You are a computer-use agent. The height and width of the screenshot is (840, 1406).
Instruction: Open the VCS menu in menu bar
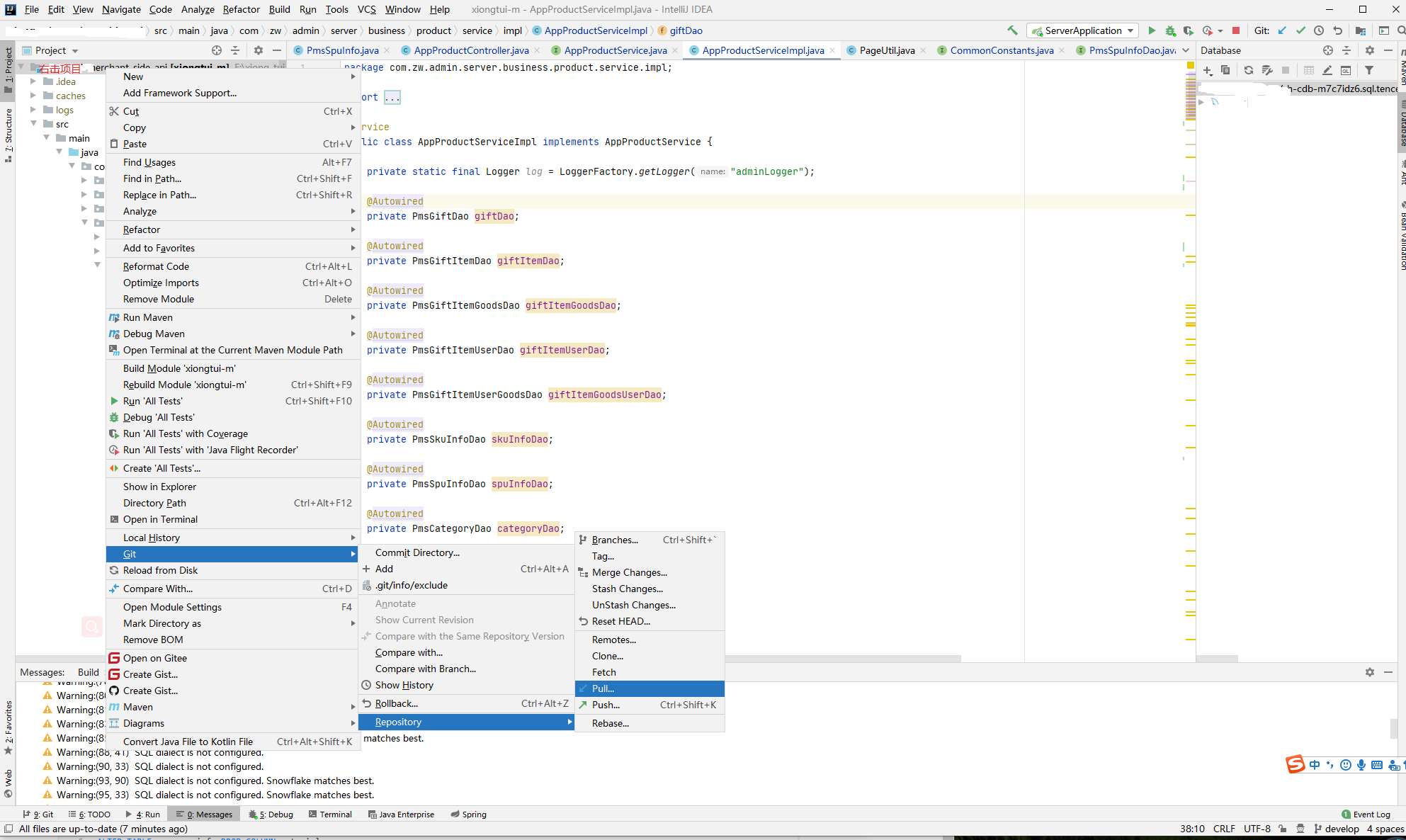coord(366,9)
